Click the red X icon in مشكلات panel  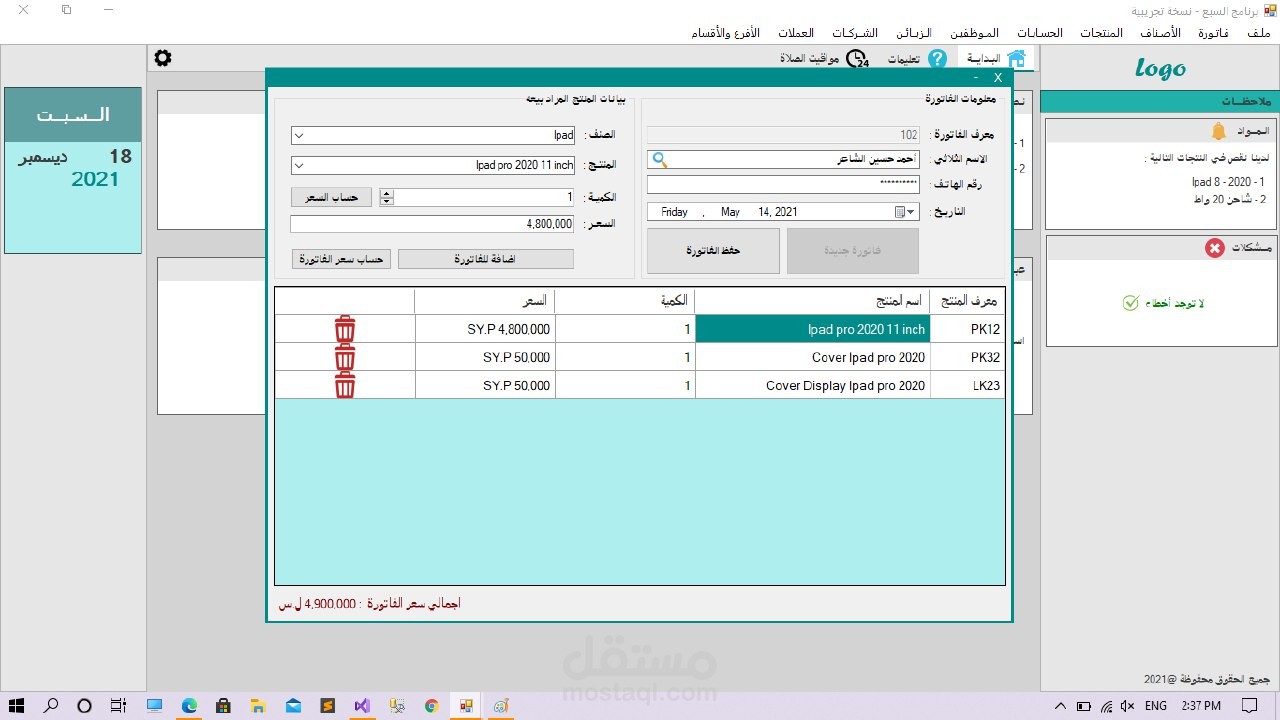click(1214, 248)
